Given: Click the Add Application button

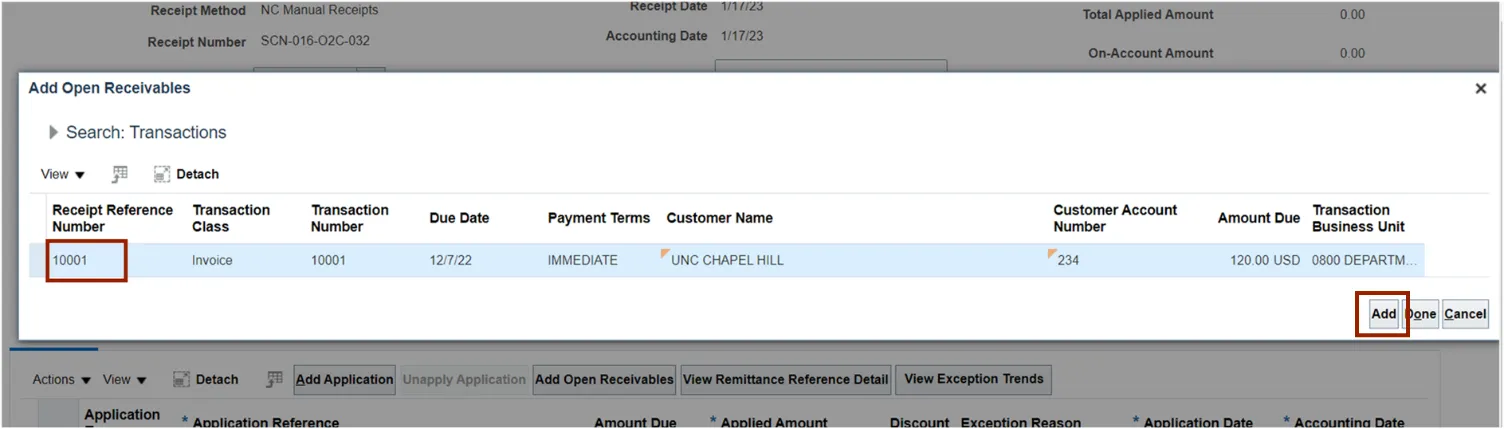Looking at the screenshot, I should point(345,380).
